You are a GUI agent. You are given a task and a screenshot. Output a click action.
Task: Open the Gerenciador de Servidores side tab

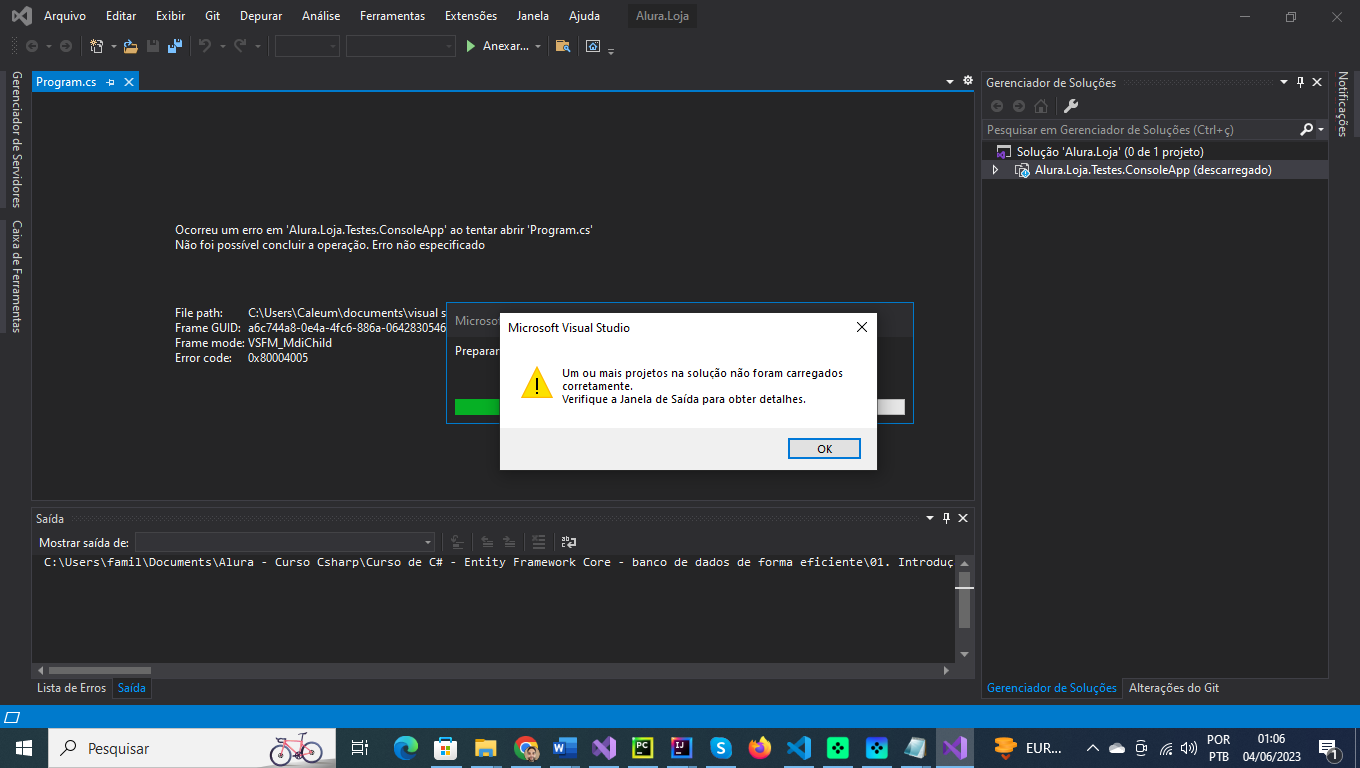click(x=16, y=139)
